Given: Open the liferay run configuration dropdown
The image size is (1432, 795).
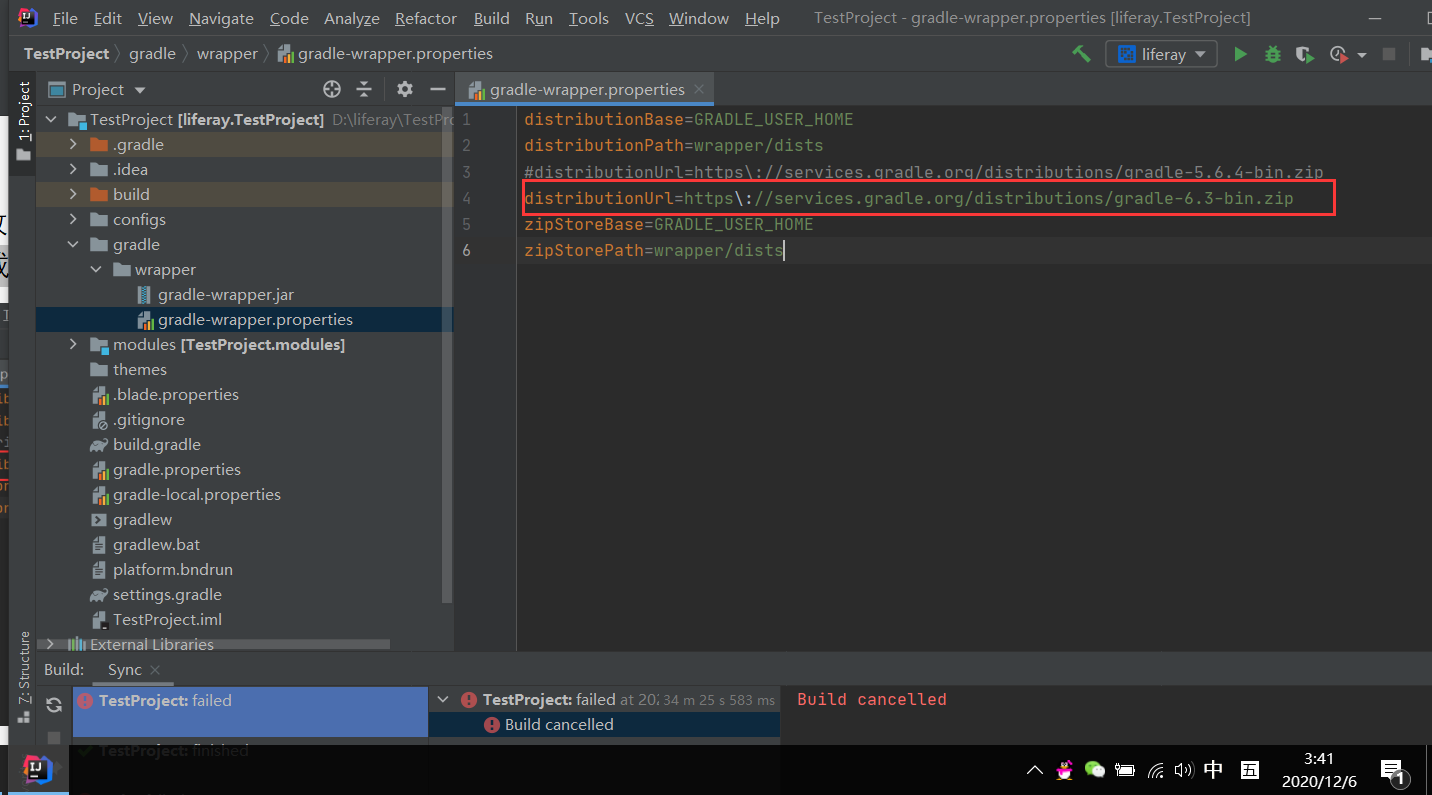Looking at the screenshot, I should [x=1161, y=54].
